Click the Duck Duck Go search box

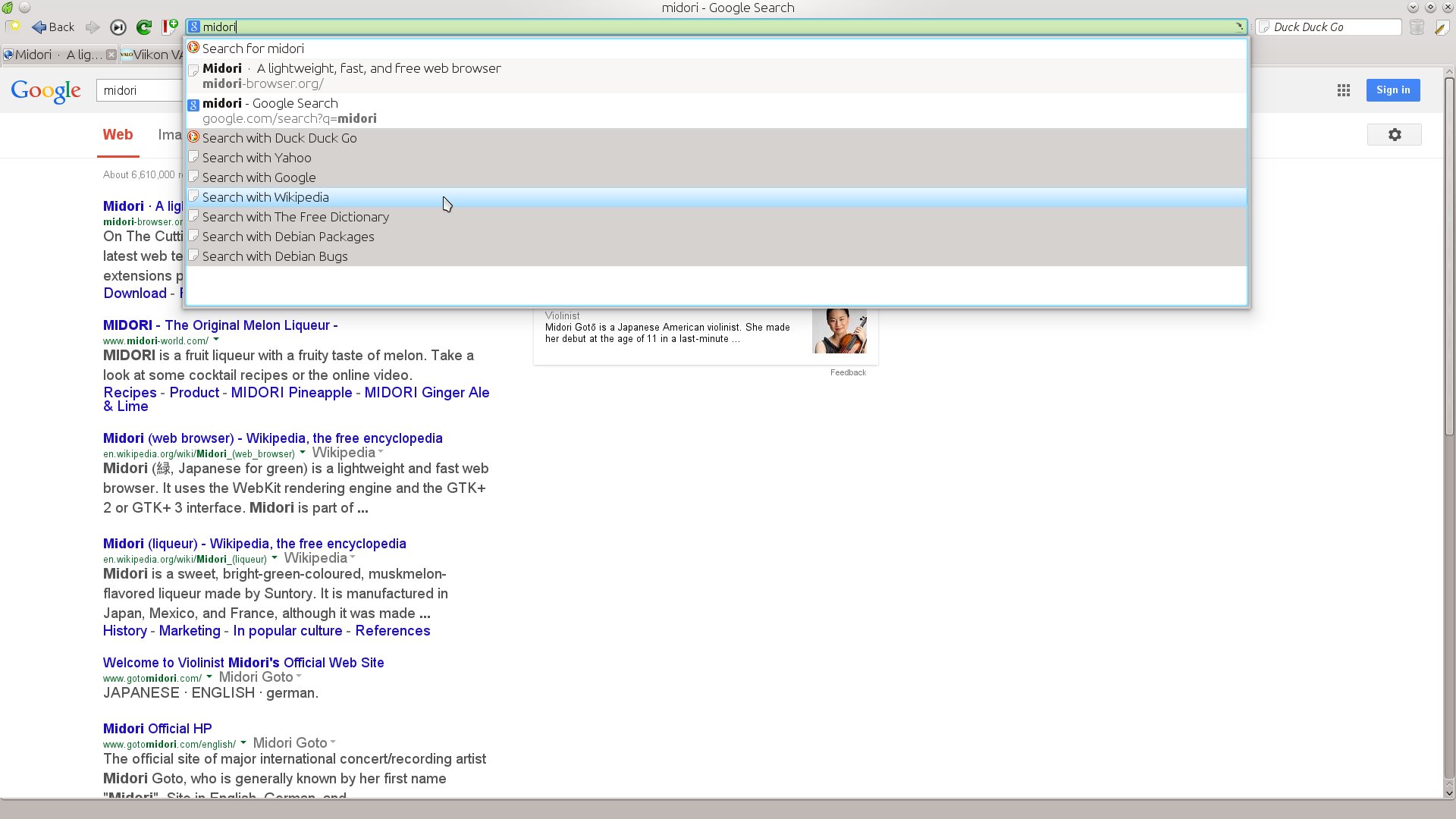(1328, 27)
